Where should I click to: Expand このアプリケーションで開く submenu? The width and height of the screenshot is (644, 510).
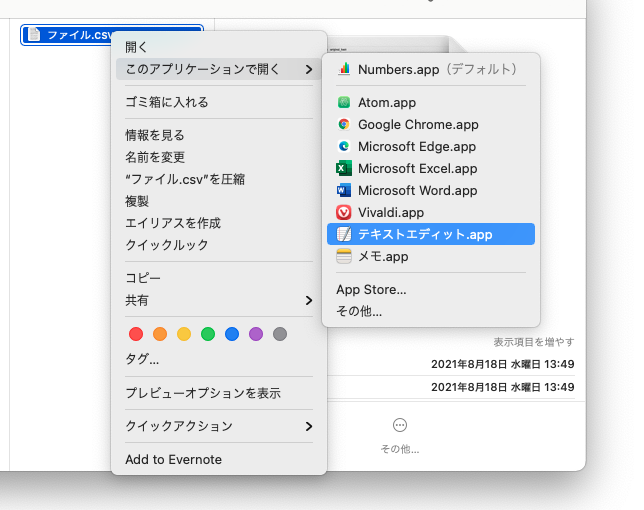218,69
